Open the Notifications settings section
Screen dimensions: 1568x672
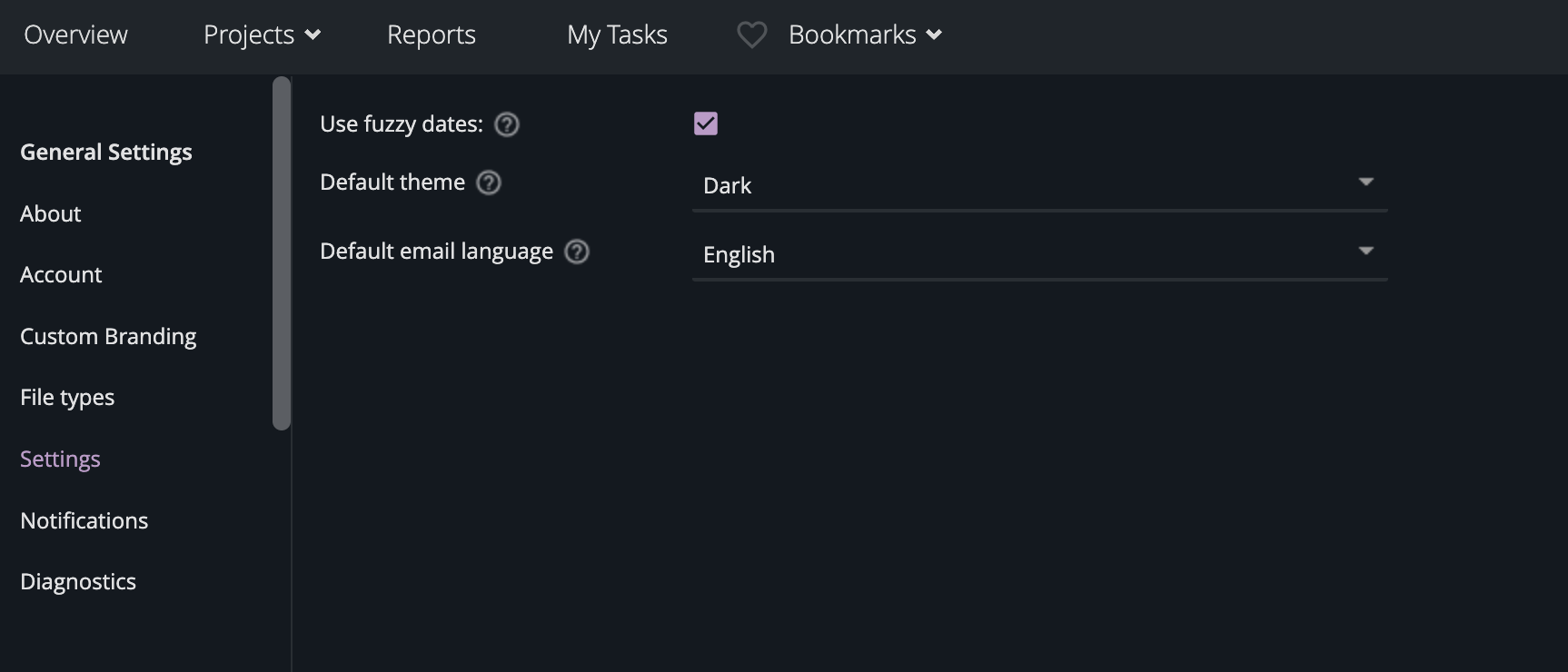84,520
